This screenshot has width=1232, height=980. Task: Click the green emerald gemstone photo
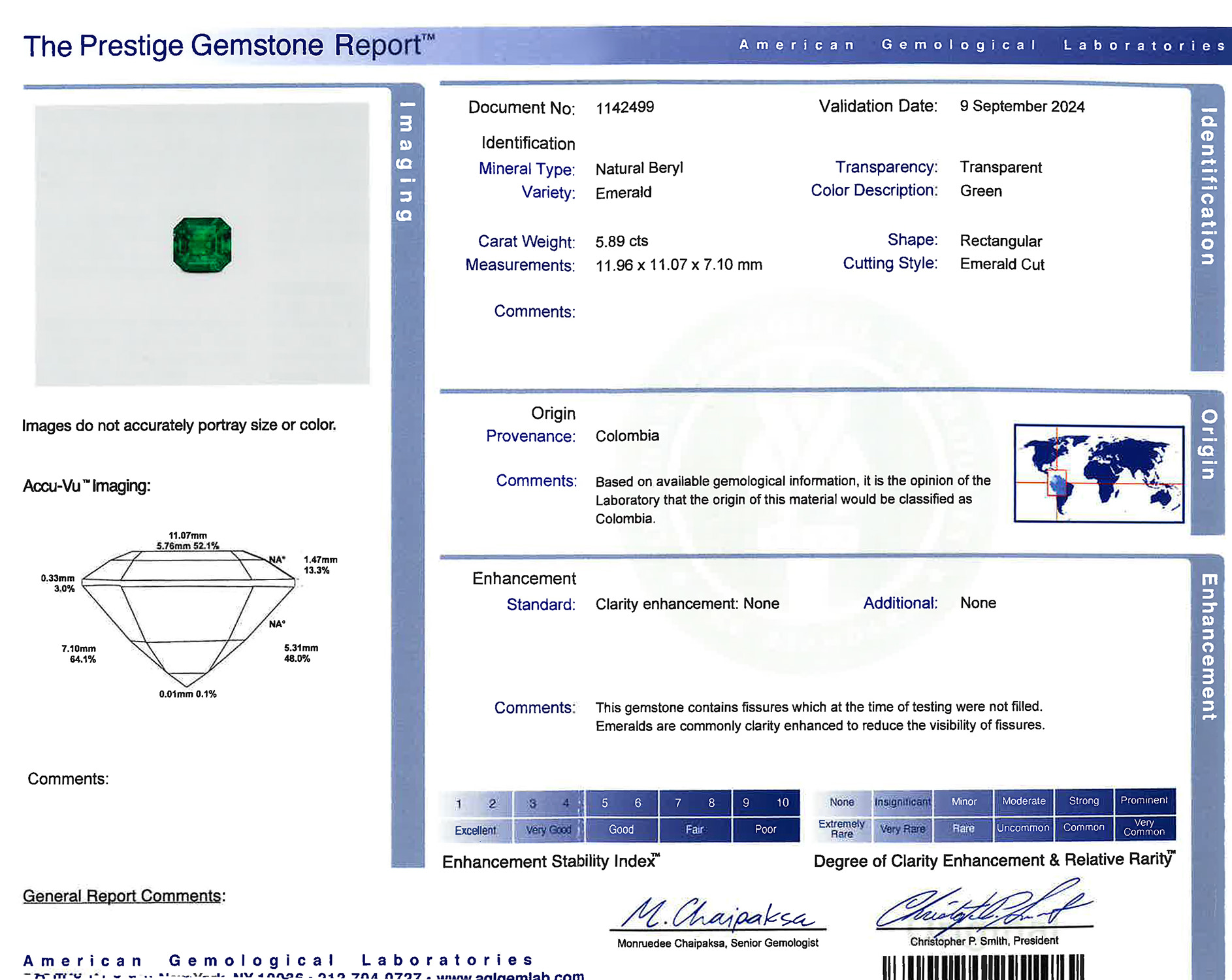202,245
